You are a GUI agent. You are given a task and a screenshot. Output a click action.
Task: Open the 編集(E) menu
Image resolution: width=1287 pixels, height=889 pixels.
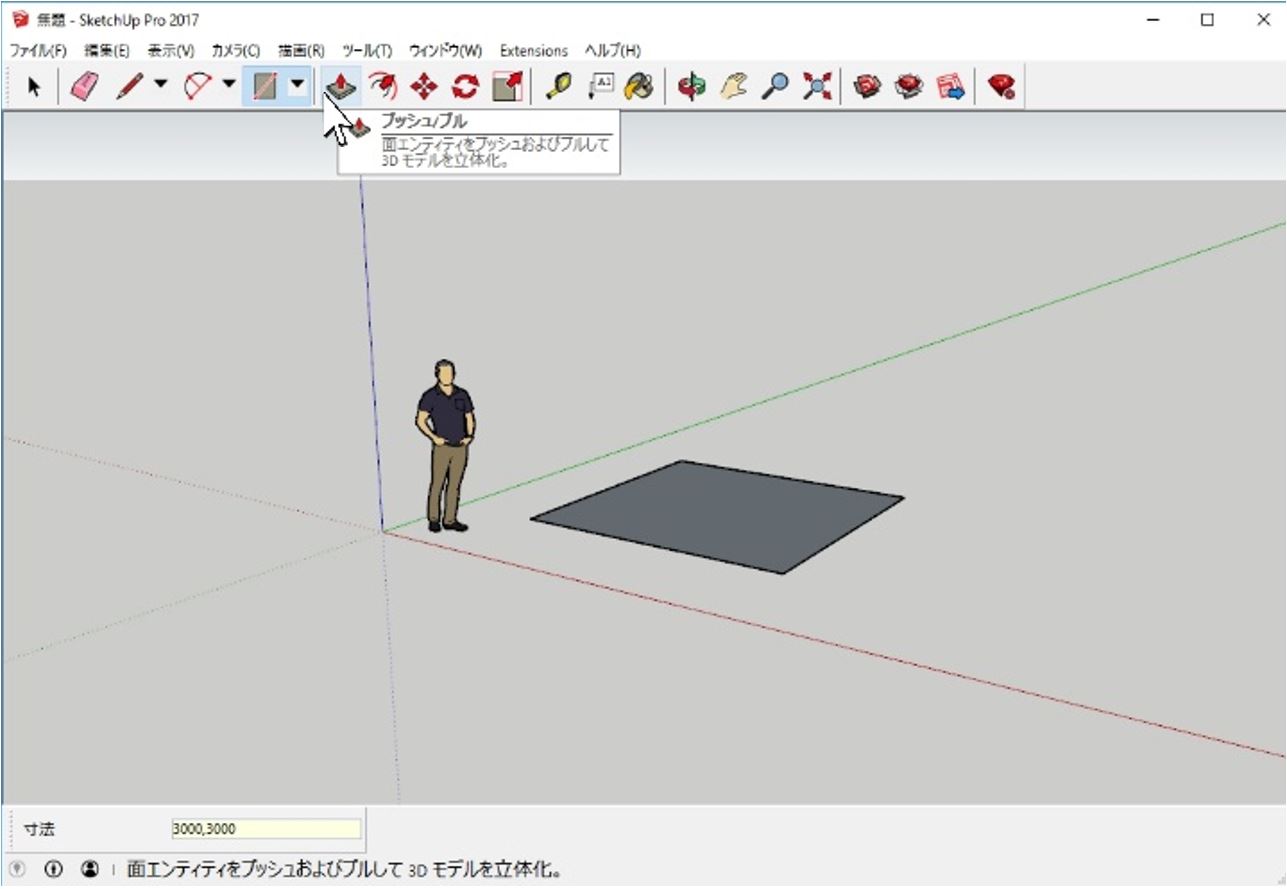(107, 50)
